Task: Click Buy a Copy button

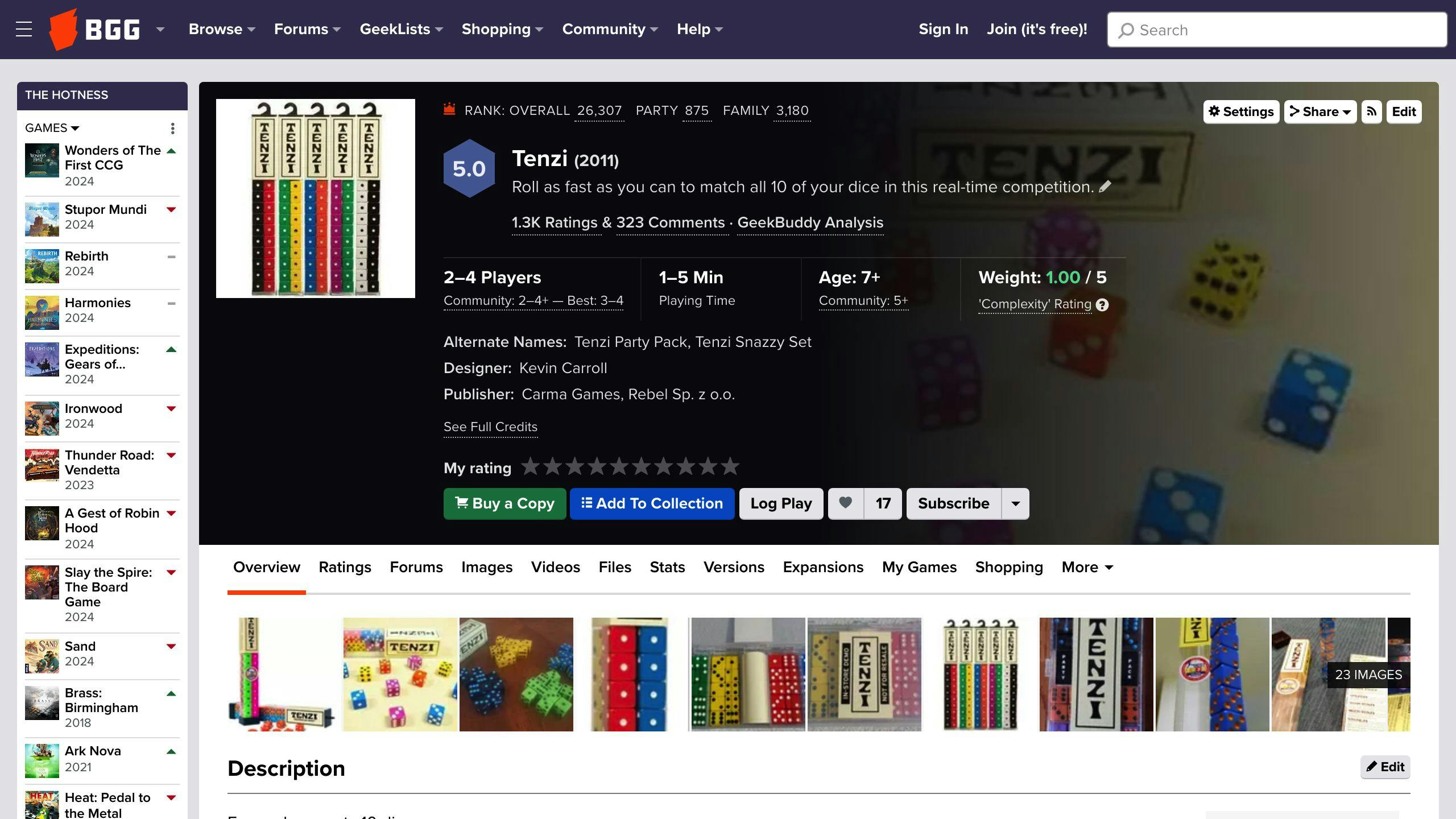Action: pyautogui.click(x=505, y=503)
